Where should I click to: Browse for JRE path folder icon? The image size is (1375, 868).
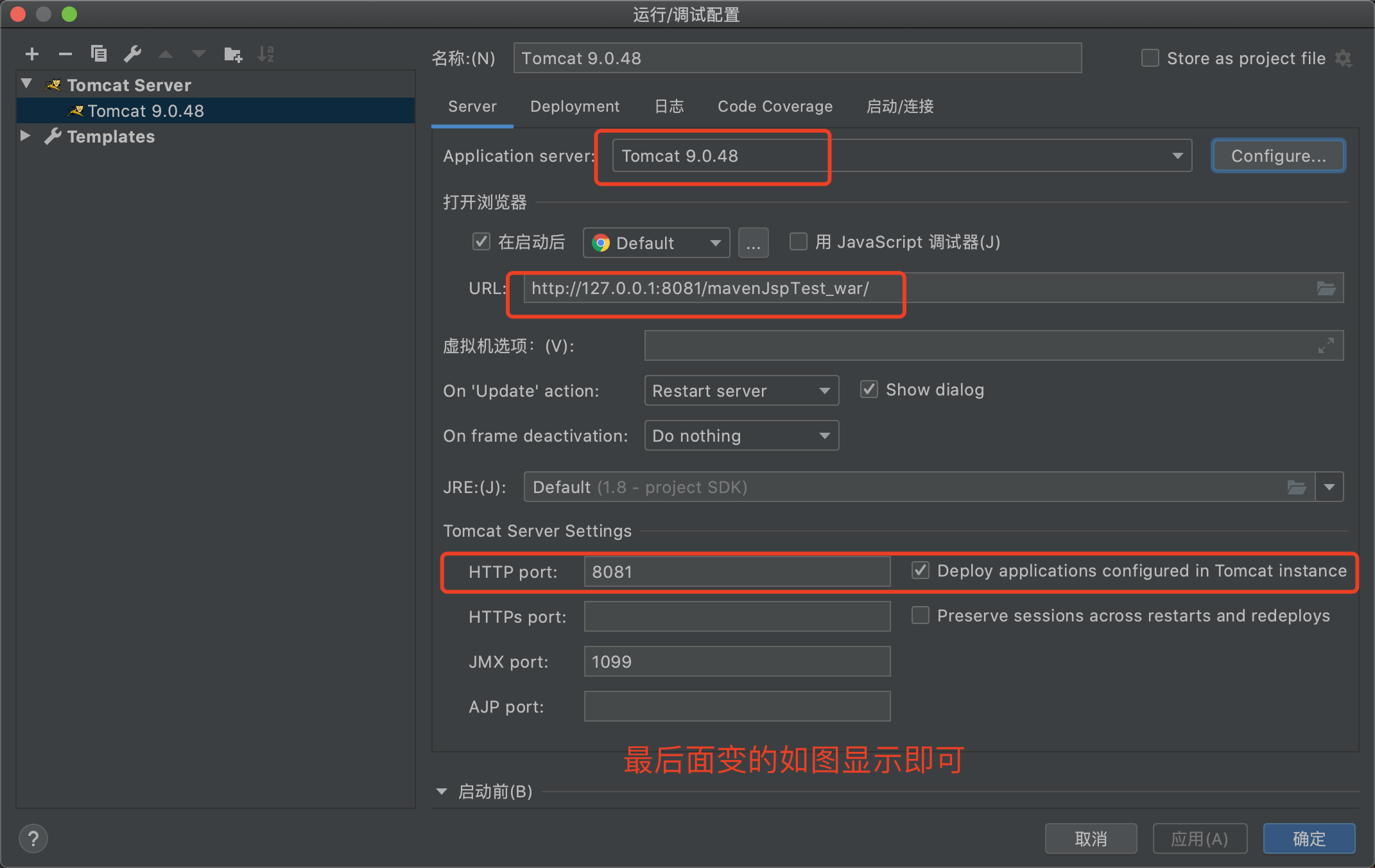[1297, 487]
